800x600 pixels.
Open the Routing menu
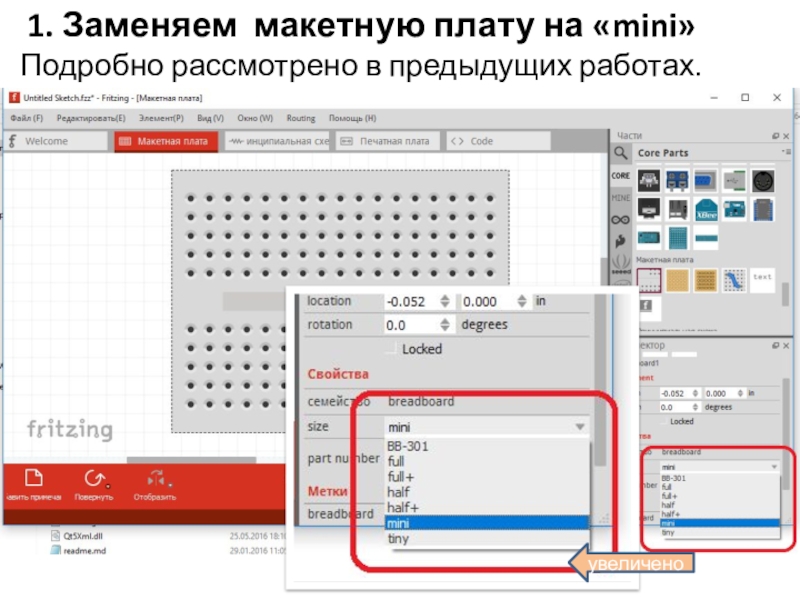301,118
